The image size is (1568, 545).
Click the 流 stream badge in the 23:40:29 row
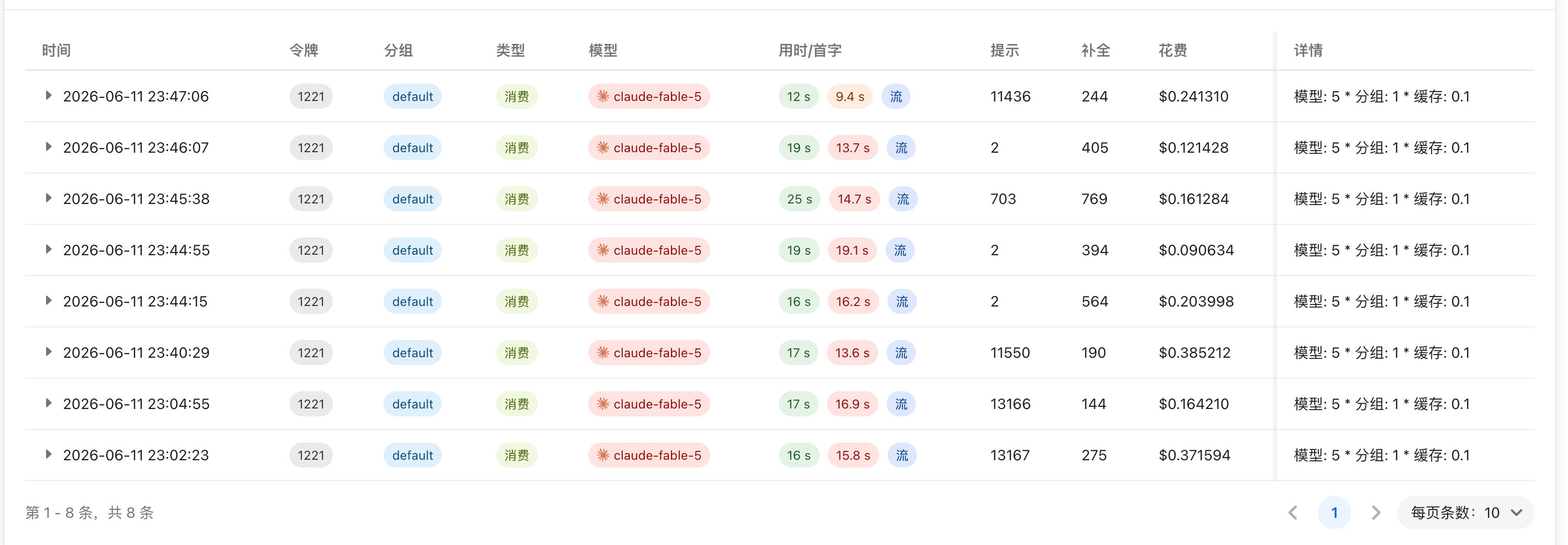pyautogui.click(x=901, y=353)
